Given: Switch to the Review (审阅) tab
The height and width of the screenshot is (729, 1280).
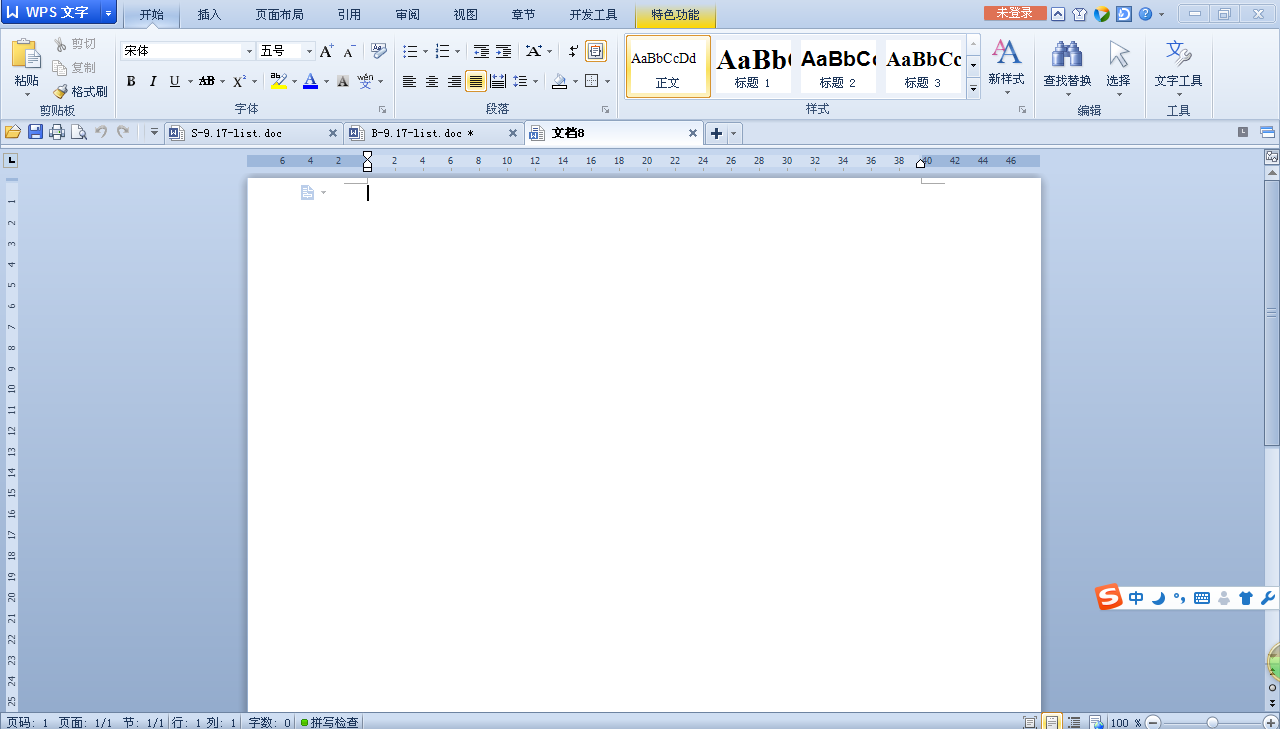Looking at the screenshot, I should coord(407,14).
